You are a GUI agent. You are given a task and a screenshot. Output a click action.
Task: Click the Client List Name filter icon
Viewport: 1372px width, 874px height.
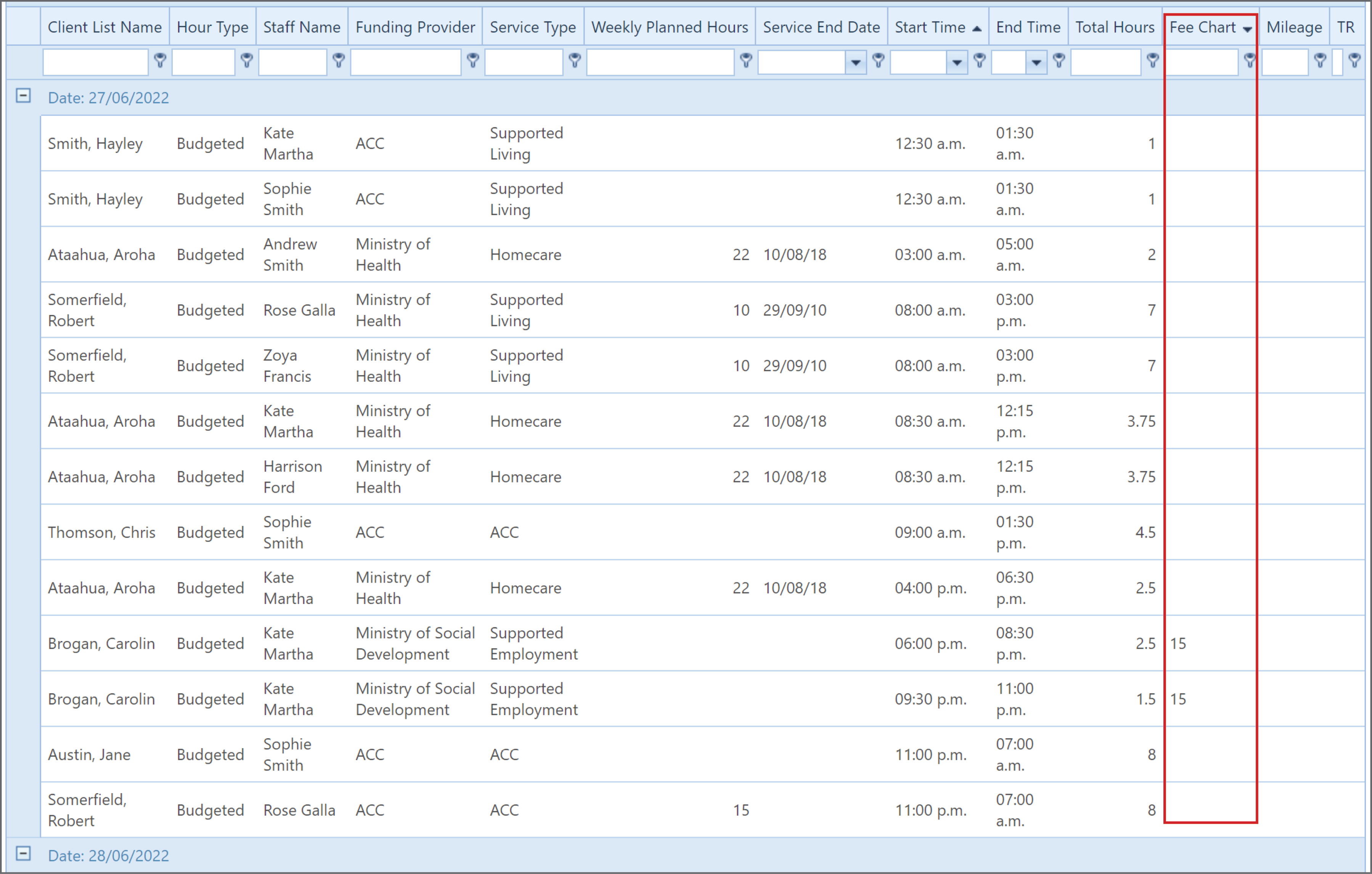(160, 60)
